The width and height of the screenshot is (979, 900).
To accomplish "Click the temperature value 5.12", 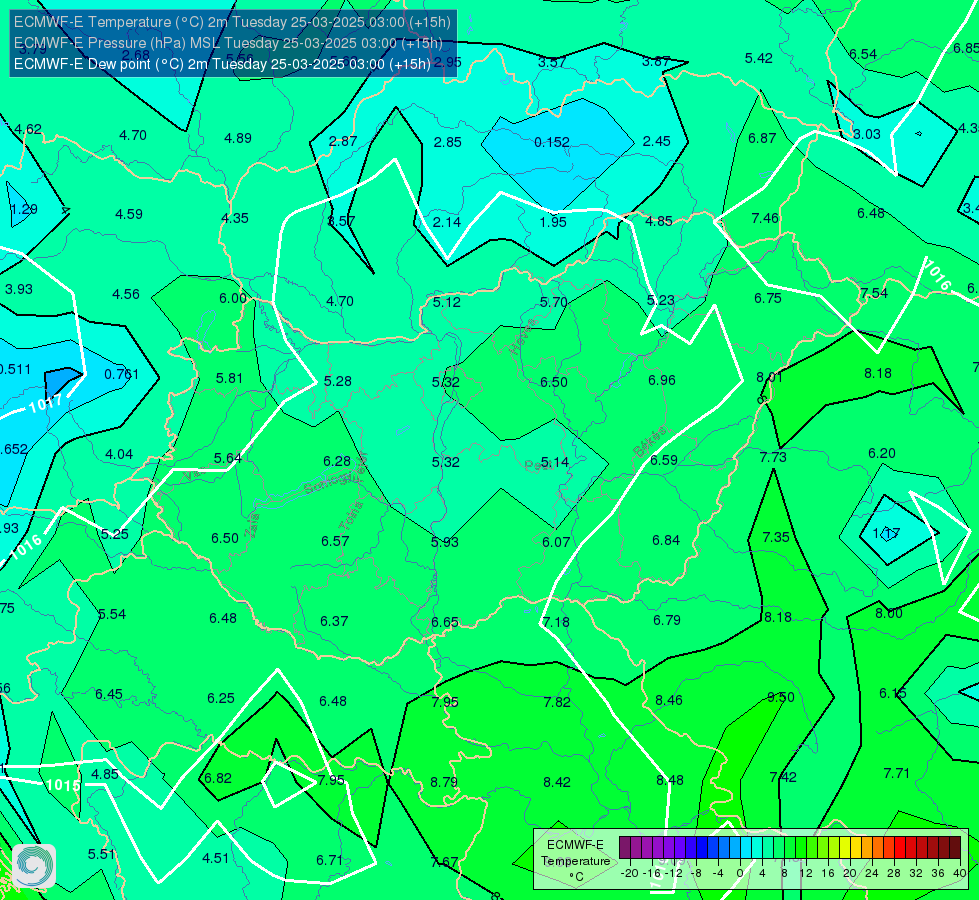I will [446, 302].
